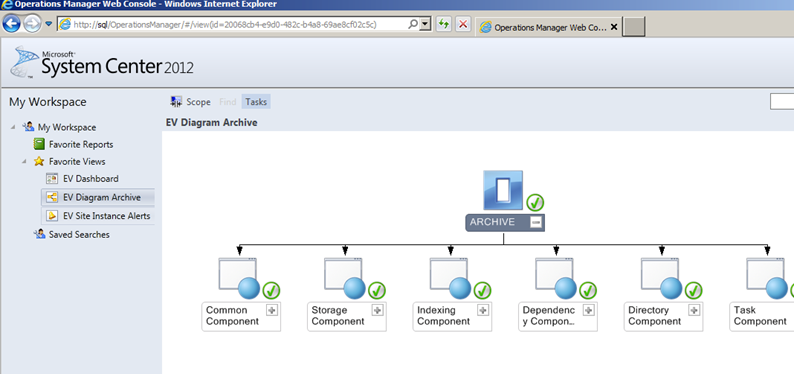Select the Dependency Component node icon
This screenshot has width=794, height=374.
click(557, 278)
